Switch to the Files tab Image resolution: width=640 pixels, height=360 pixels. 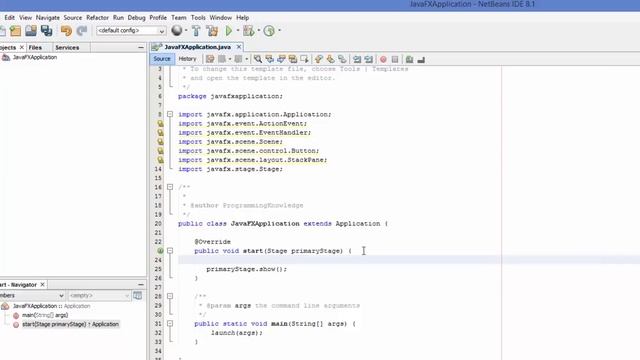pos(35,48)
